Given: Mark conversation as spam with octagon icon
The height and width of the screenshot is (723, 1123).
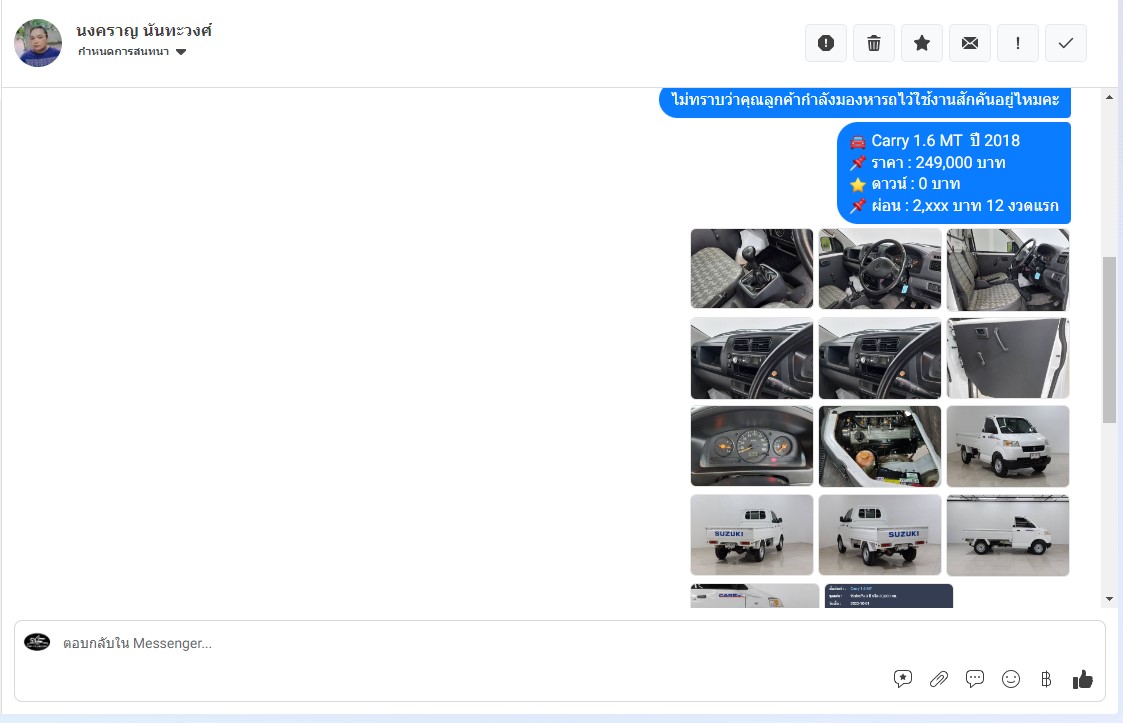Looking at the screenshot, I should click(x=826, y=43).
